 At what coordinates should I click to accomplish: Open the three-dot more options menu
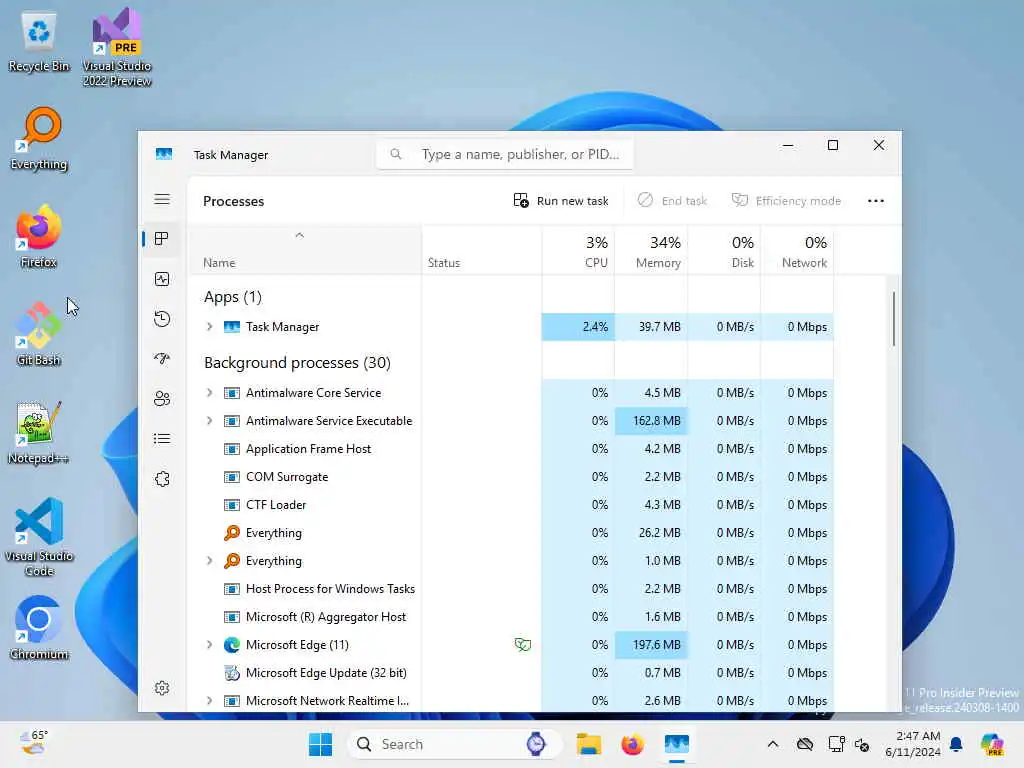pos(876,201)
